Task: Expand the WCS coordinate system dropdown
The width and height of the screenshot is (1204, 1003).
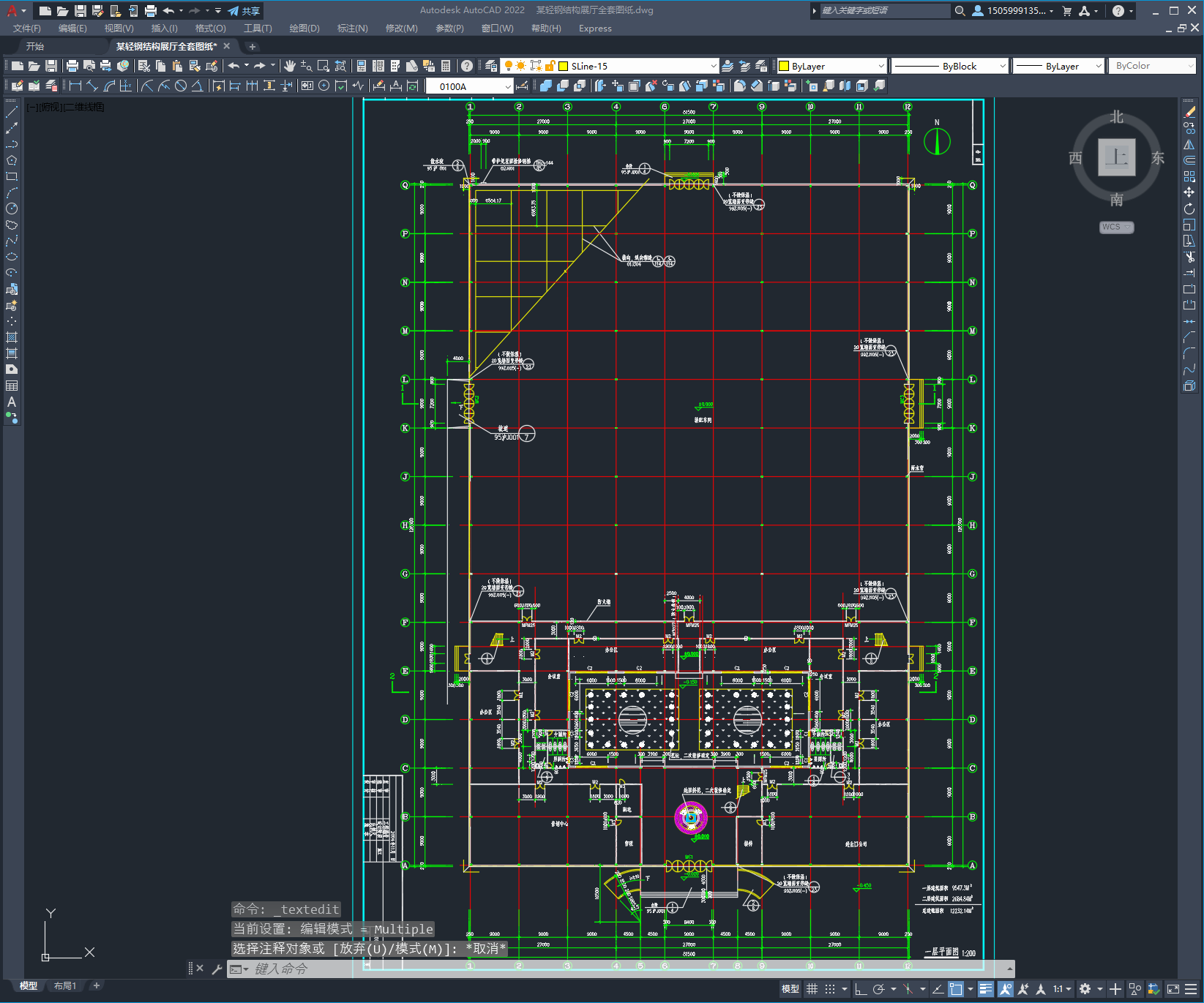Action: (x=1116, y=227)
